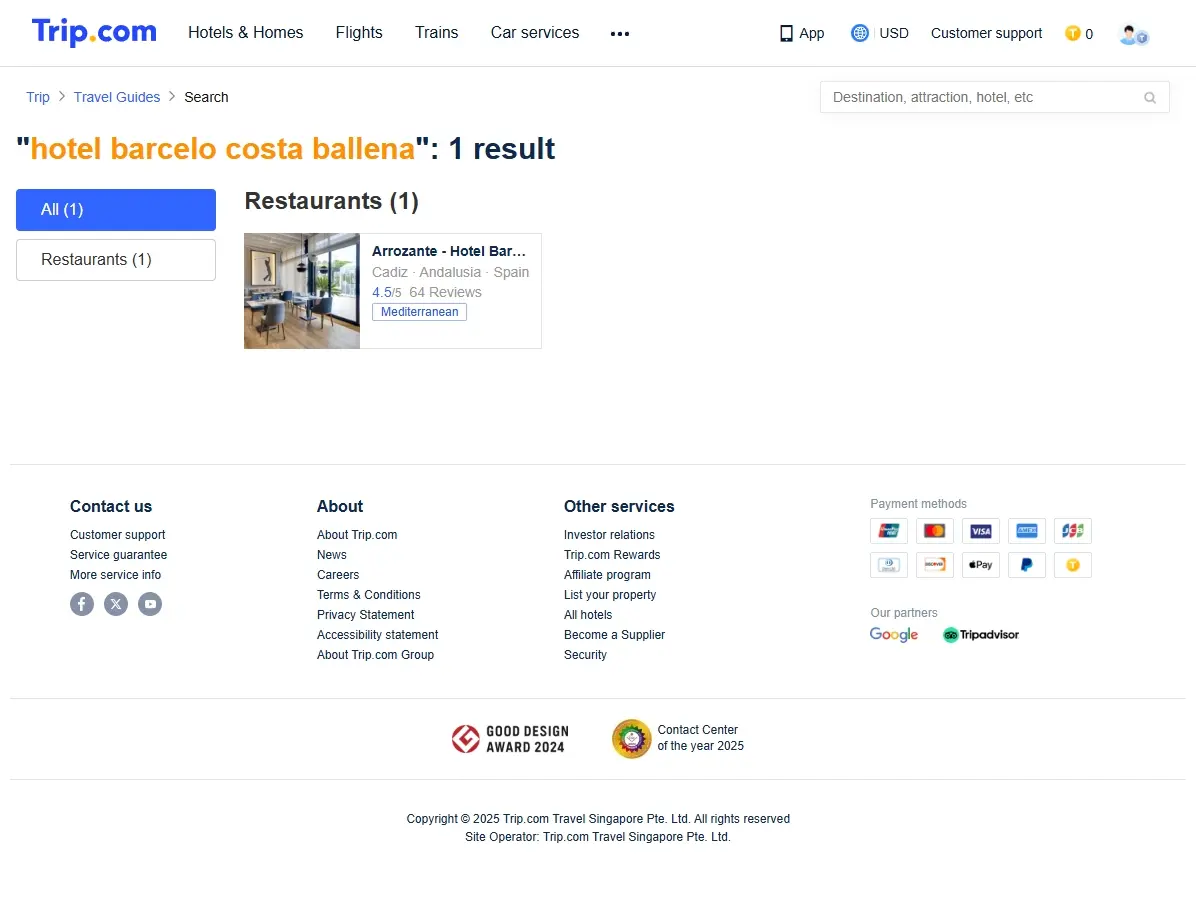1196x921 pixels.
Task: Click the 64 Reviews text
Action: (445, 292)
